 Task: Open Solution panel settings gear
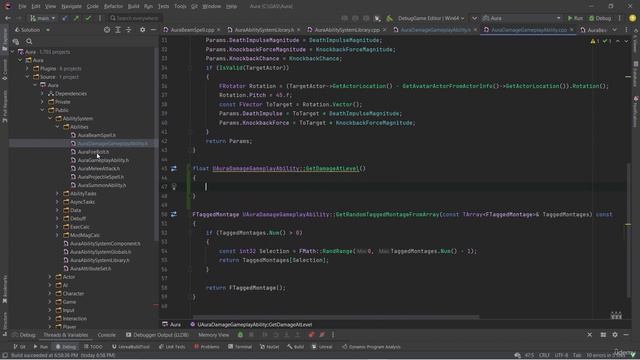coord(142,30)
